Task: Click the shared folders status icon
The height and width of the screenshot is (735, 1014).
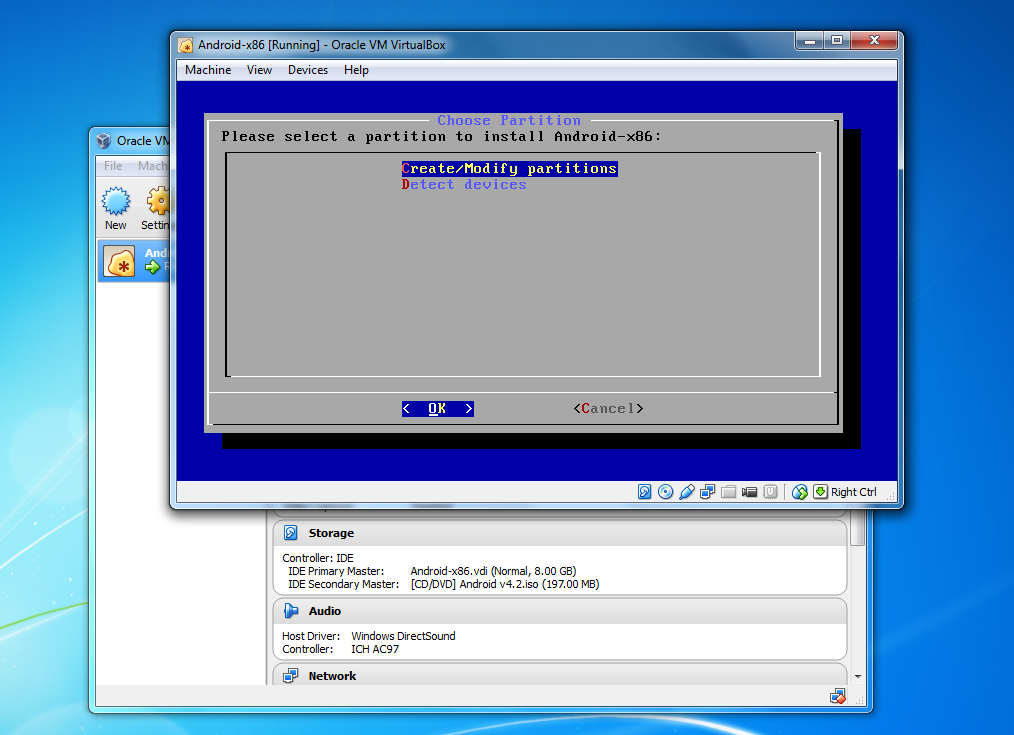Action: click(x=729, y=492)
